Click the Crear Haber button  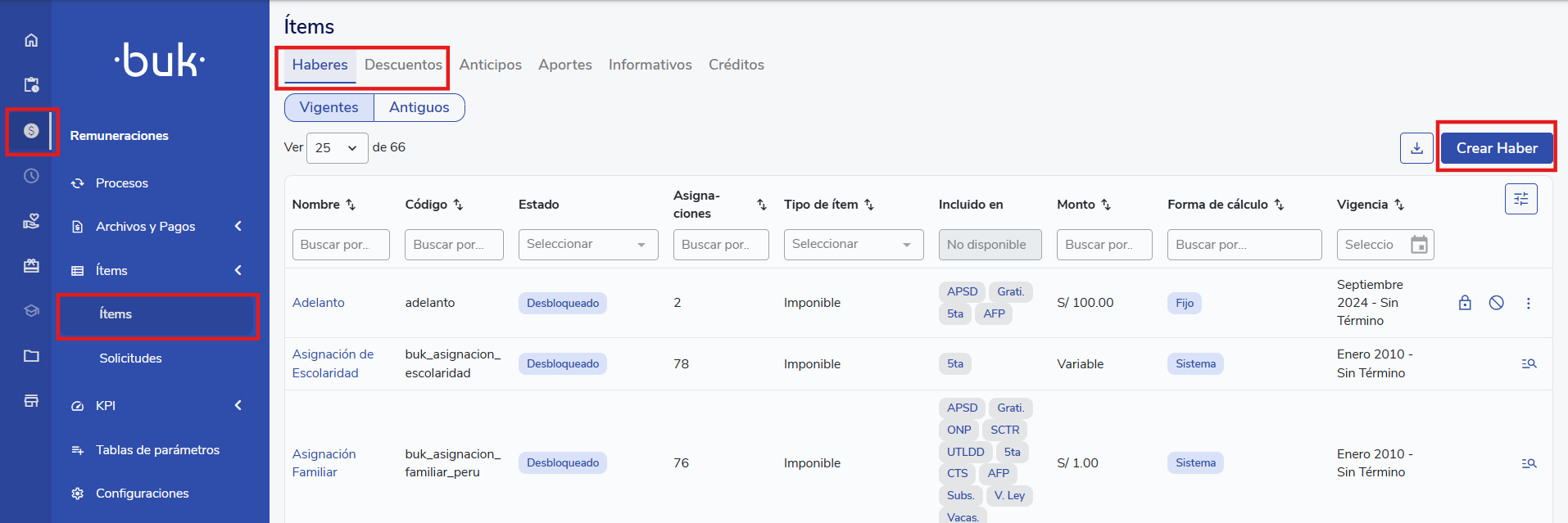[1496, 148]
